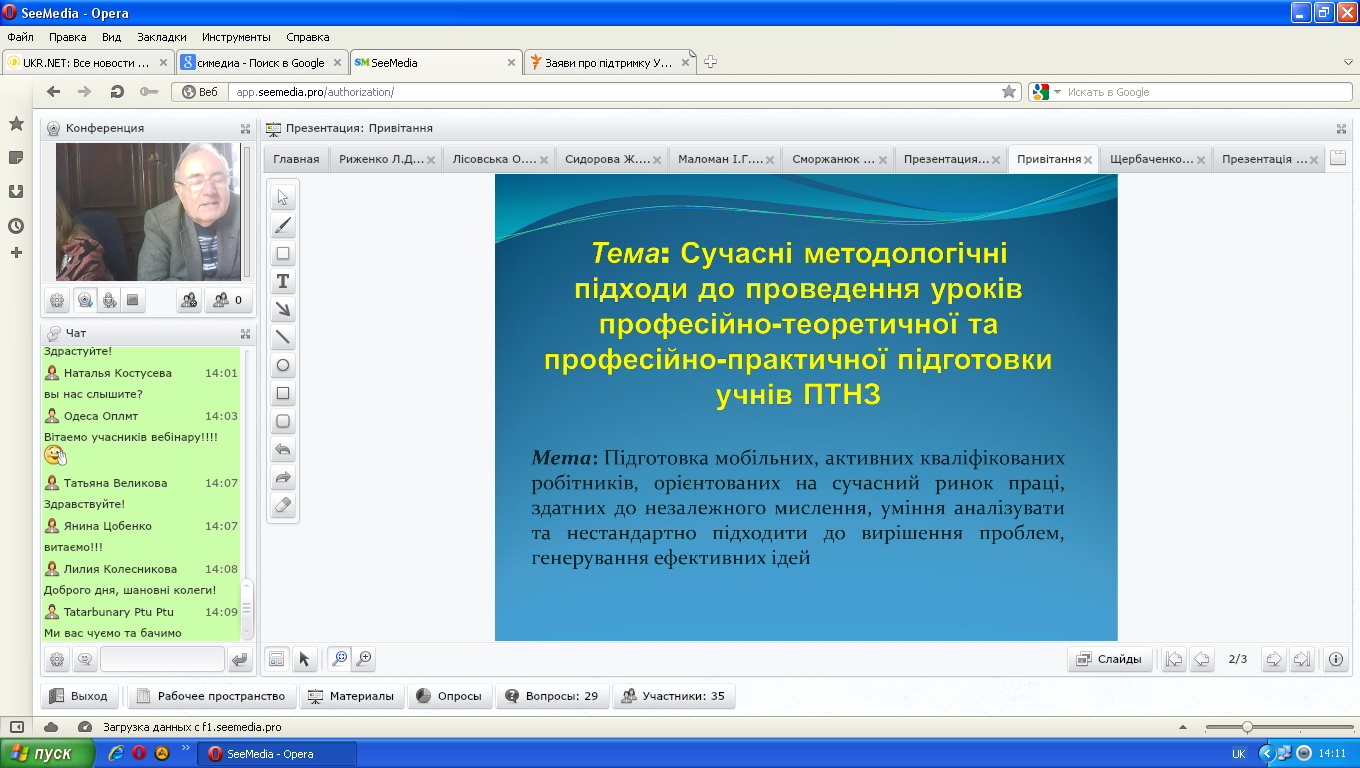Expand the Чат panel to full size
The image size is (1360, 768).
[x=245, y=333]
